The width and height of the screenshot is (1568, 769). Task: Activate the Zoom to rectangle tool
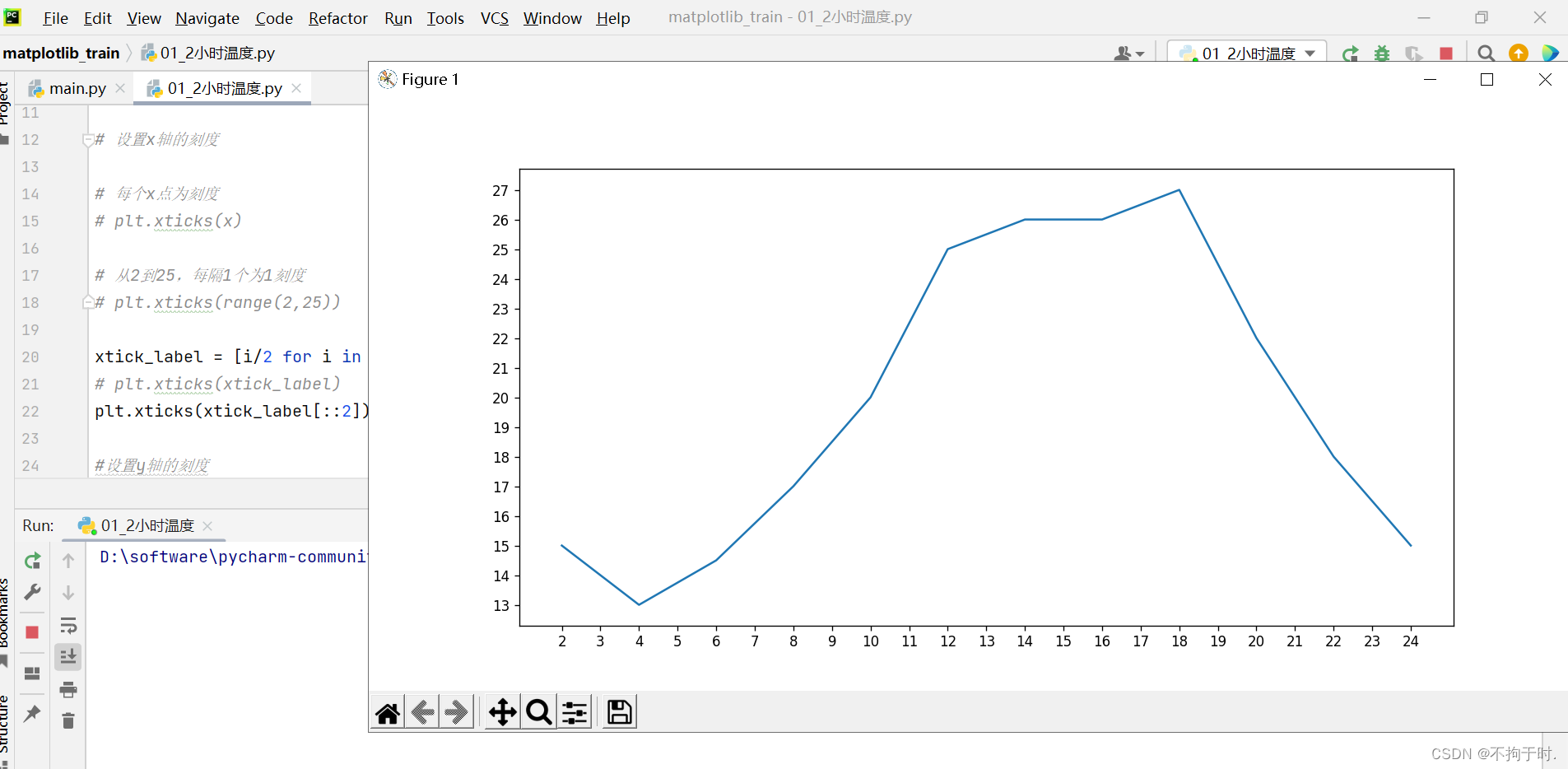tap(539, 712)
